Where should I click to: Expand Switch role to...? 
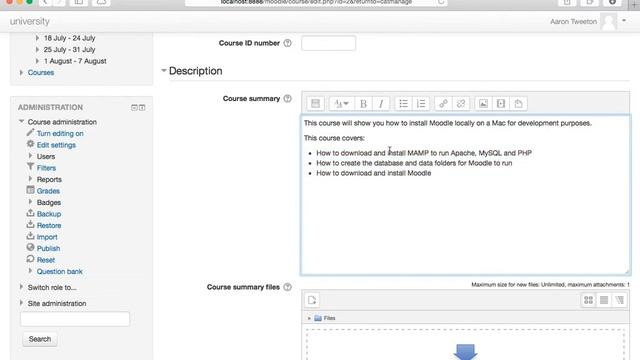click(x=21, y=287)
